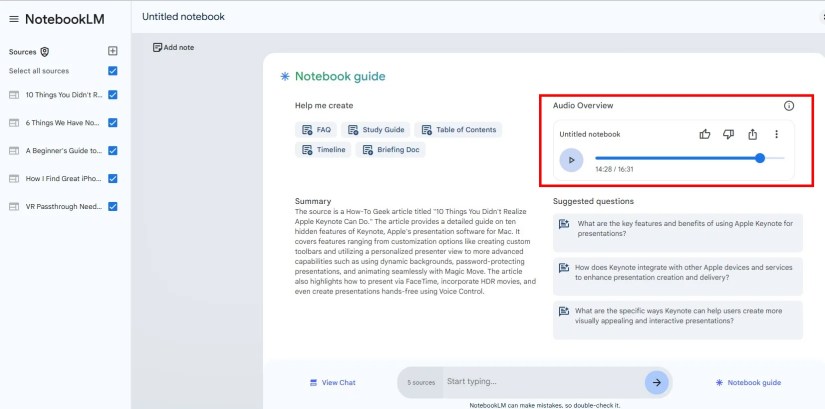Click the send arrow button
This screenshot has width=825, height=409.
pyautogui.click(x=657, y=383)
